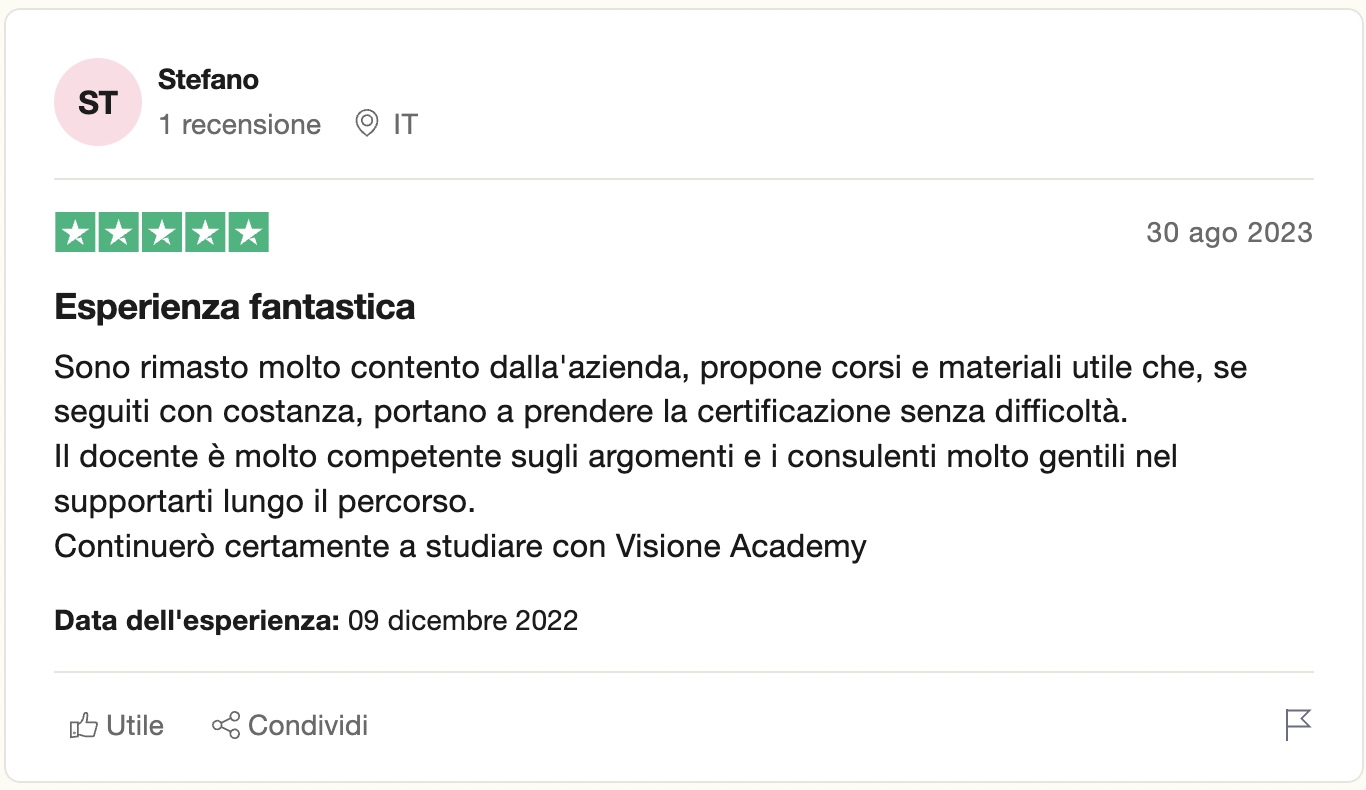Select the fourth green rating star
The height and width of the screenshot is (790, 1366).
tap(205, 233)
